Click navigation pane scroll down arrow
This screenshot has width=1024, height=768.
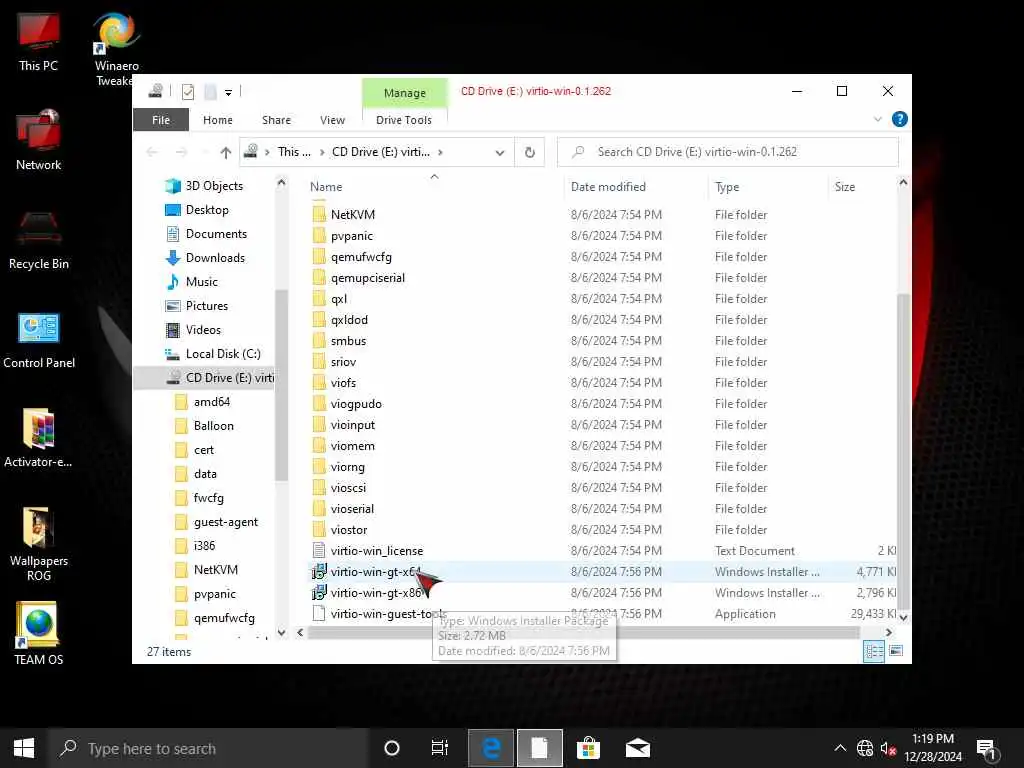(281, 632)
